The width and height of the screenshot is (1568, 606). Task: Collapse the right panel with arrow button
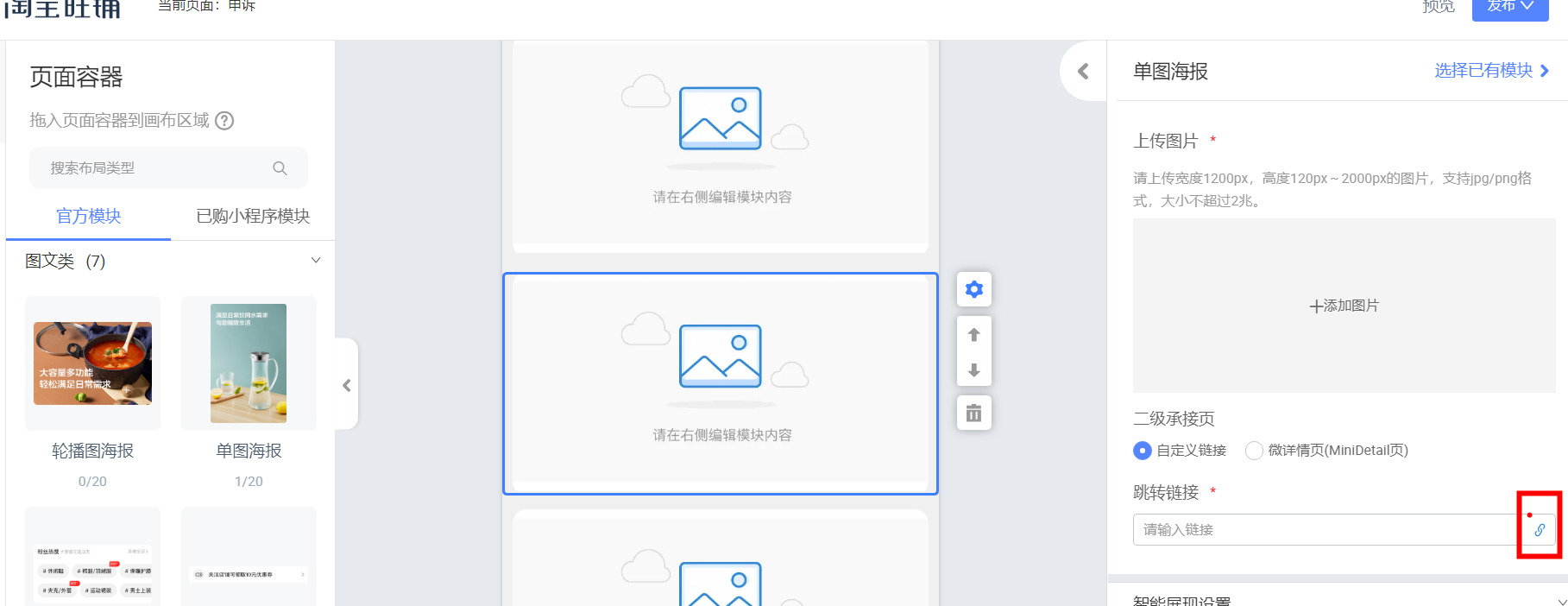pos(1083,72)
